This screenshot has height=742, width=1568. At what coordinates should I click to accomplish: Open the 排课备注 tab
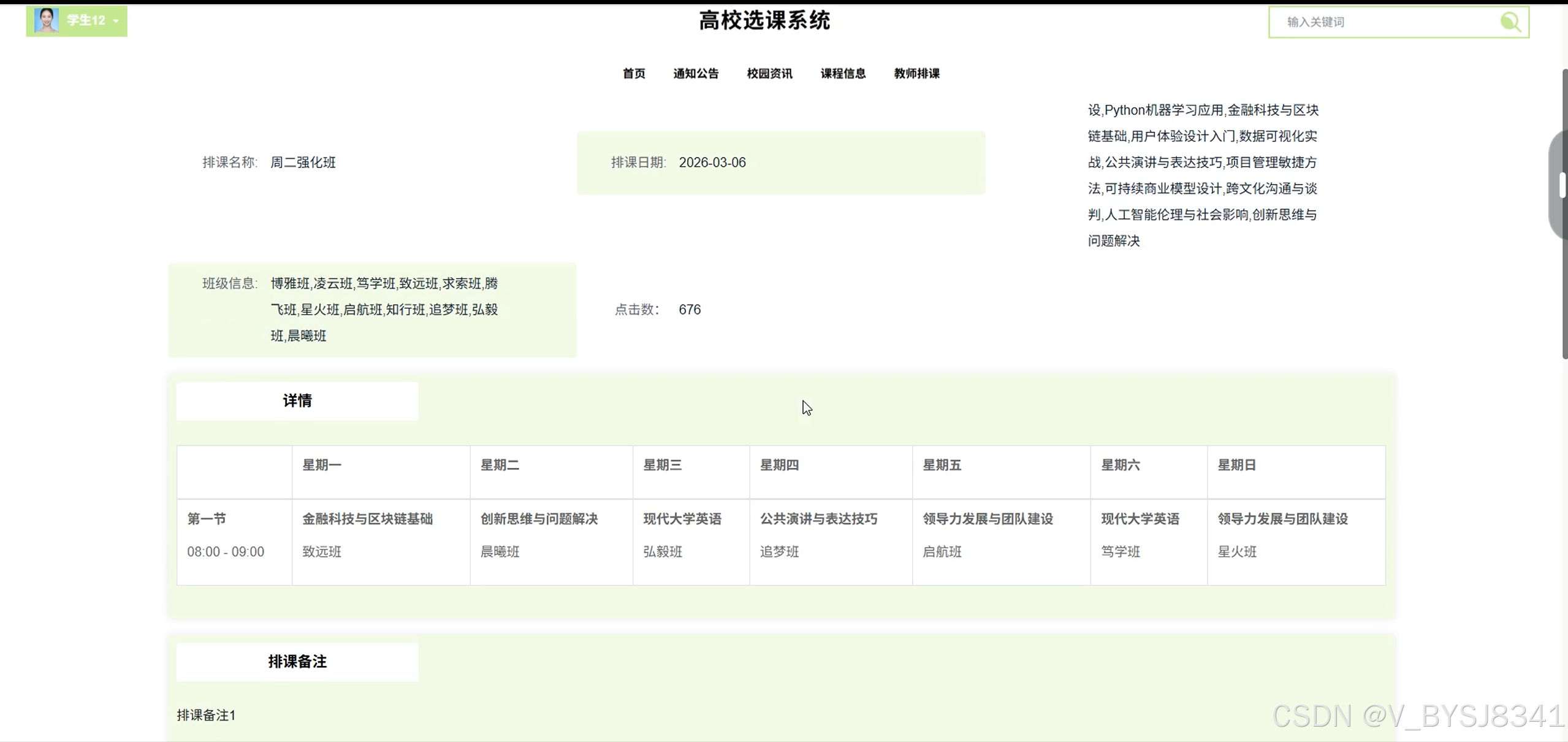coord(297,662)
